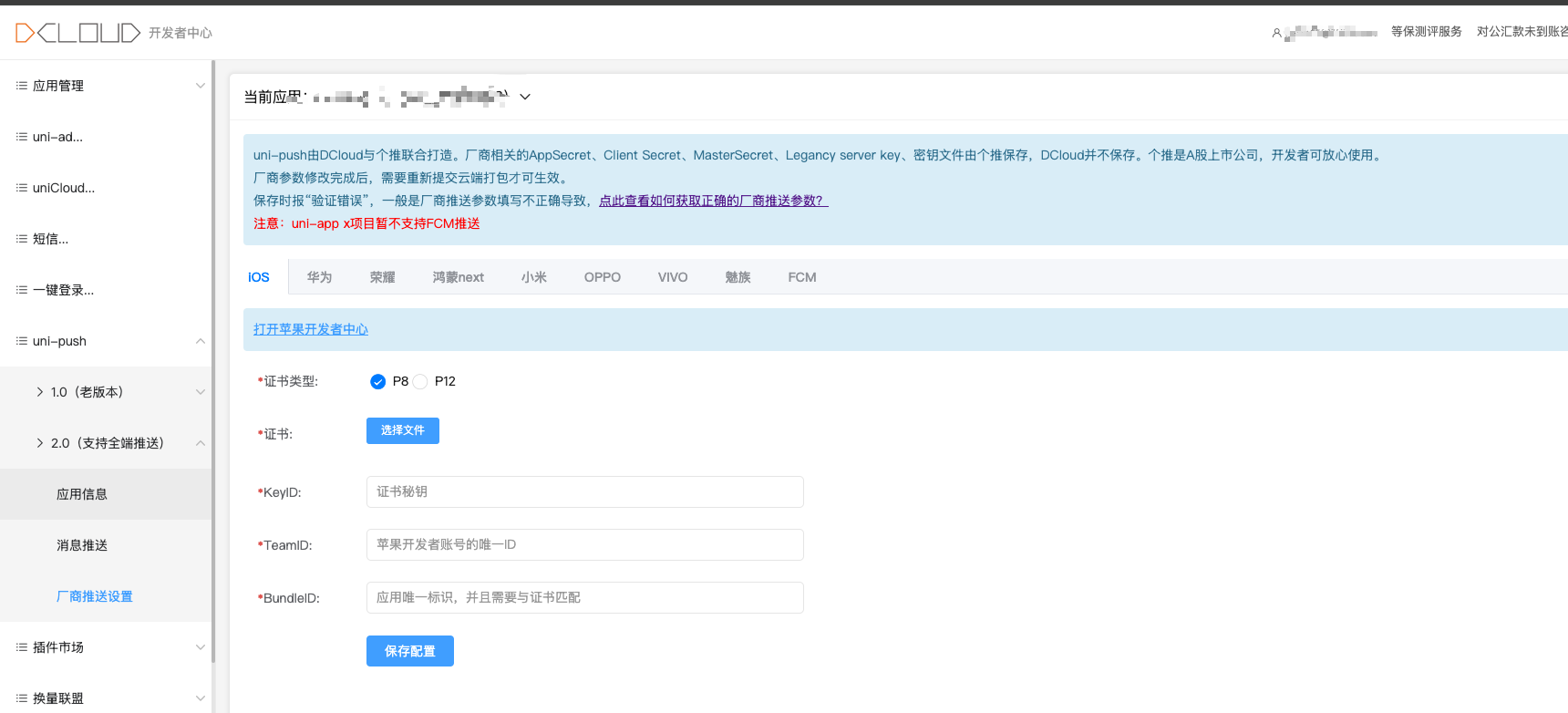Switch to the FCM tab
Image resolution: width=1568 pixels, height=713 pixels.
[x=802, y=277]
